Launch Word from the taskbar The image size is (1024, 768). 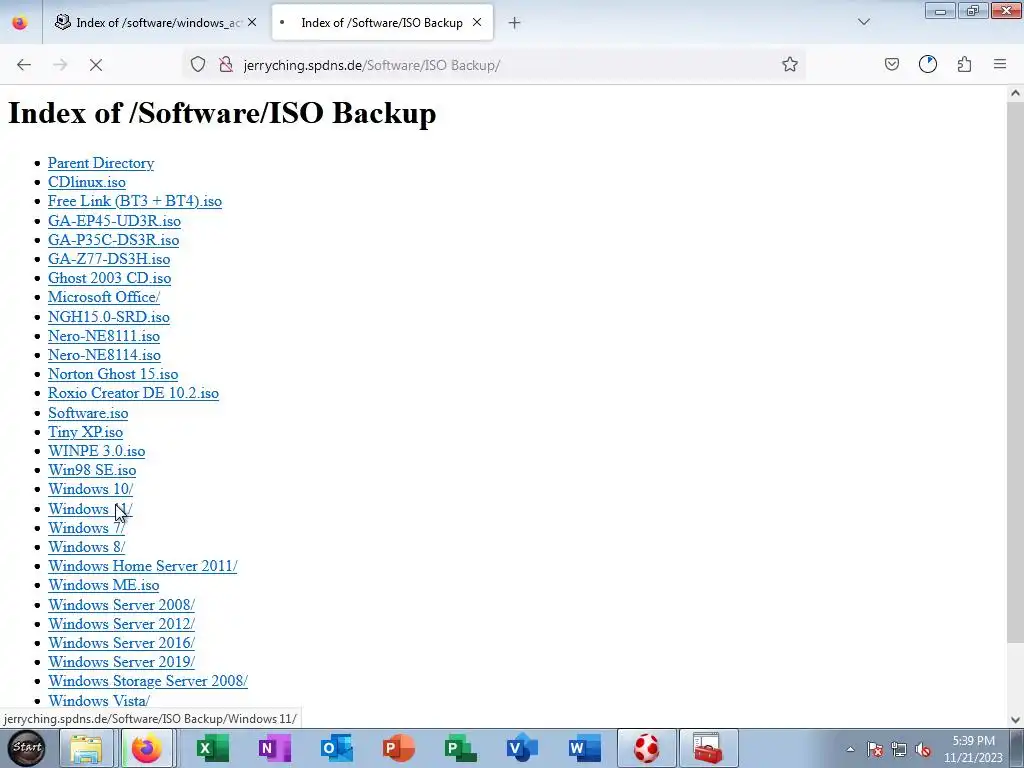pos(584,748)
